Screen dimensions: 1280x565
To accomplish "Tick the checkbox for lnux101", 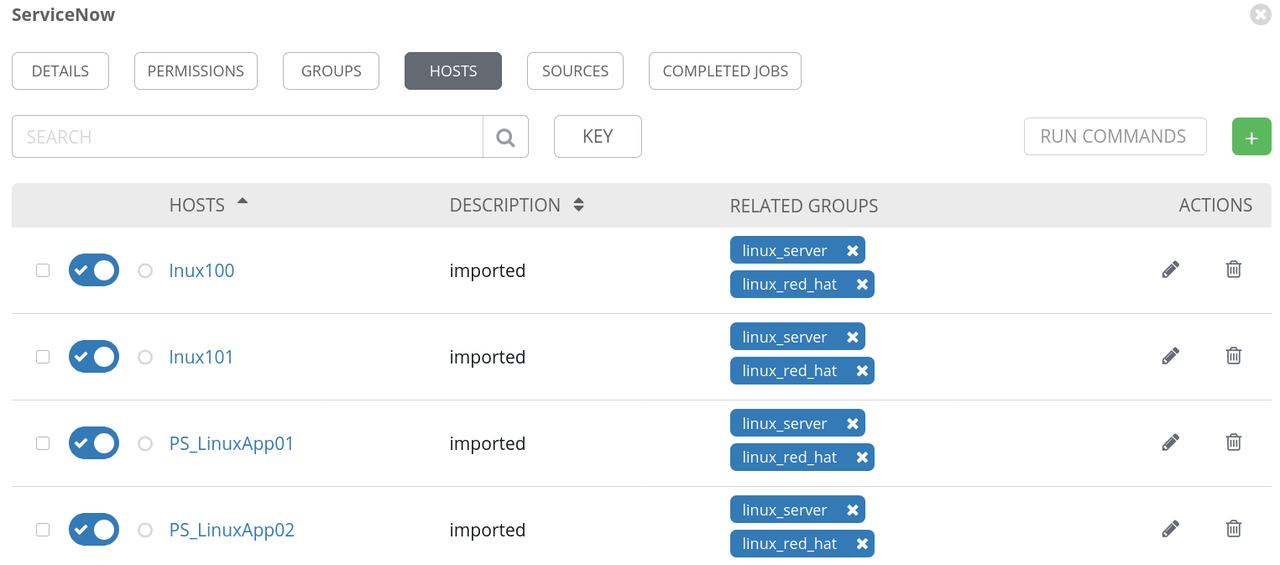I will (x=43, y=357).
